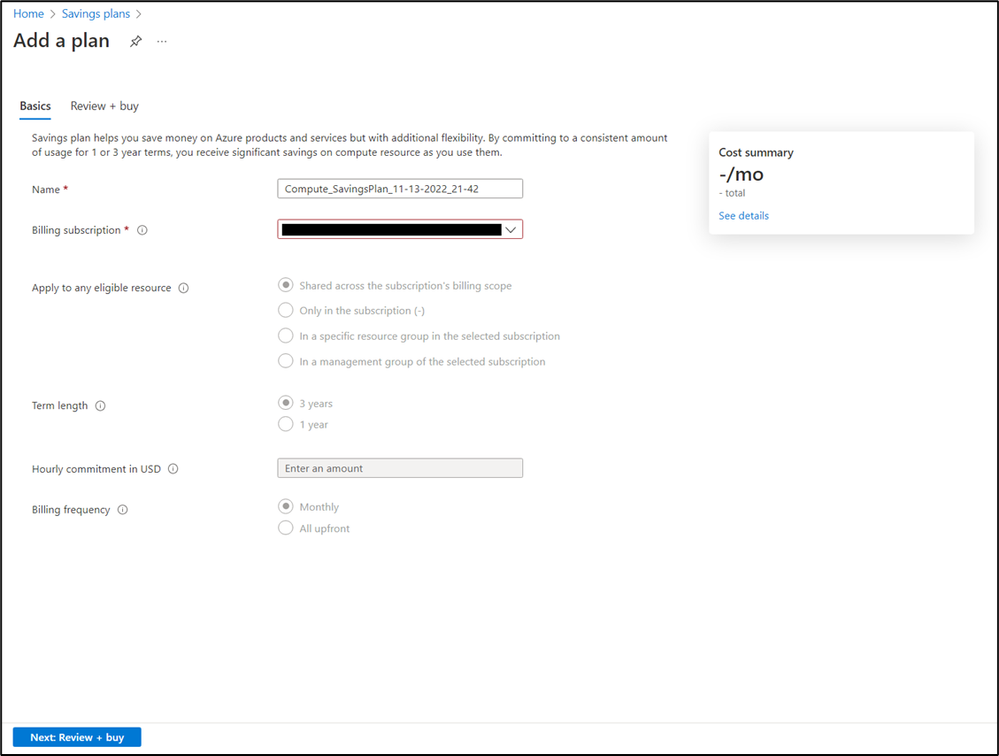Select management group scope option
Screen dimensions: 999x756
coord(285,361)
